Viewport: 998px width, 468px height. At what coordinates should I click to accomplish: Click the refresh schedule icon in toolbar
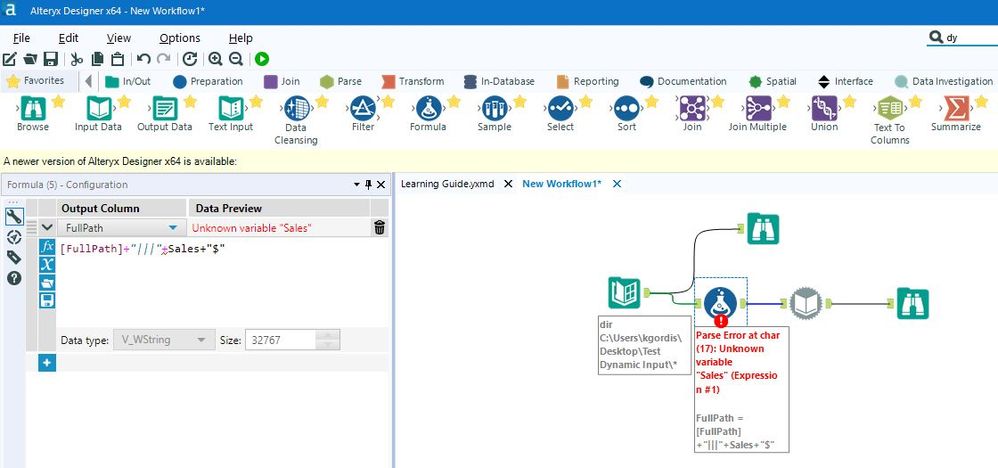click(190, 59)
